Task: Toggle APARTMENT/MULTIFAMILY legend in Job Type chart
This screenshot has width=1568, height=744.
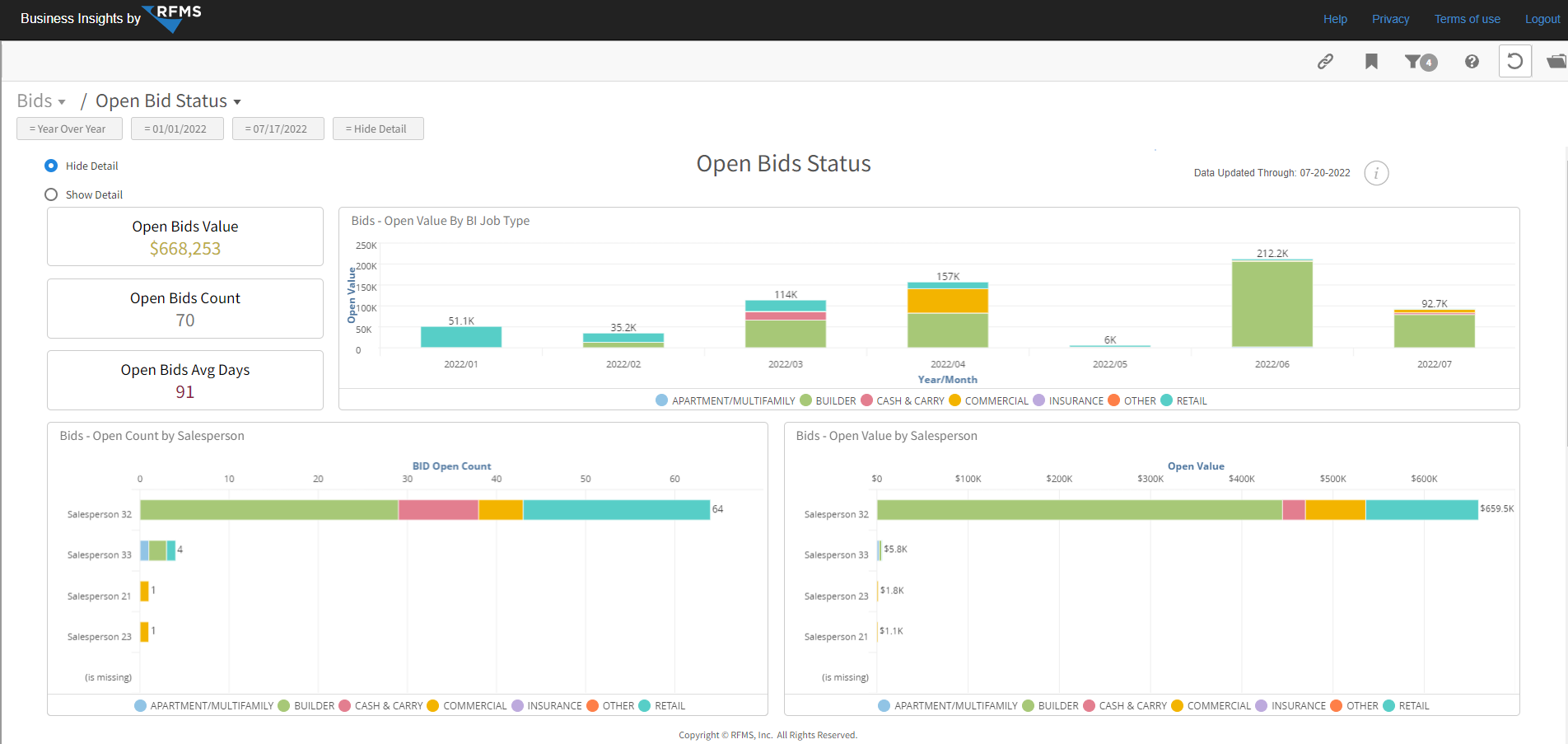Action: 726,400
